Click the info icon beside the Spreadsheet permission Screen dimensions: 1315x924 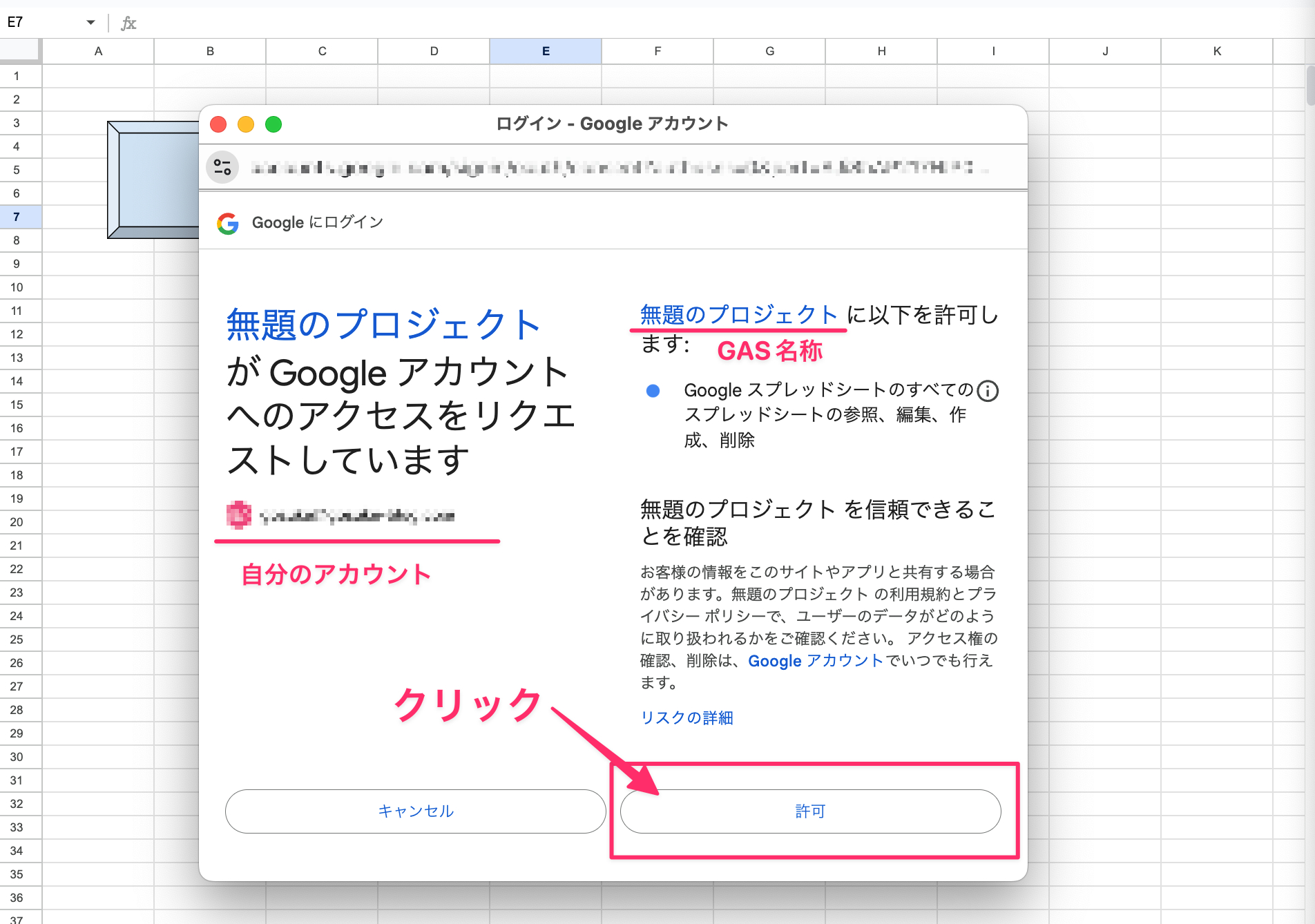click(988, 392)
